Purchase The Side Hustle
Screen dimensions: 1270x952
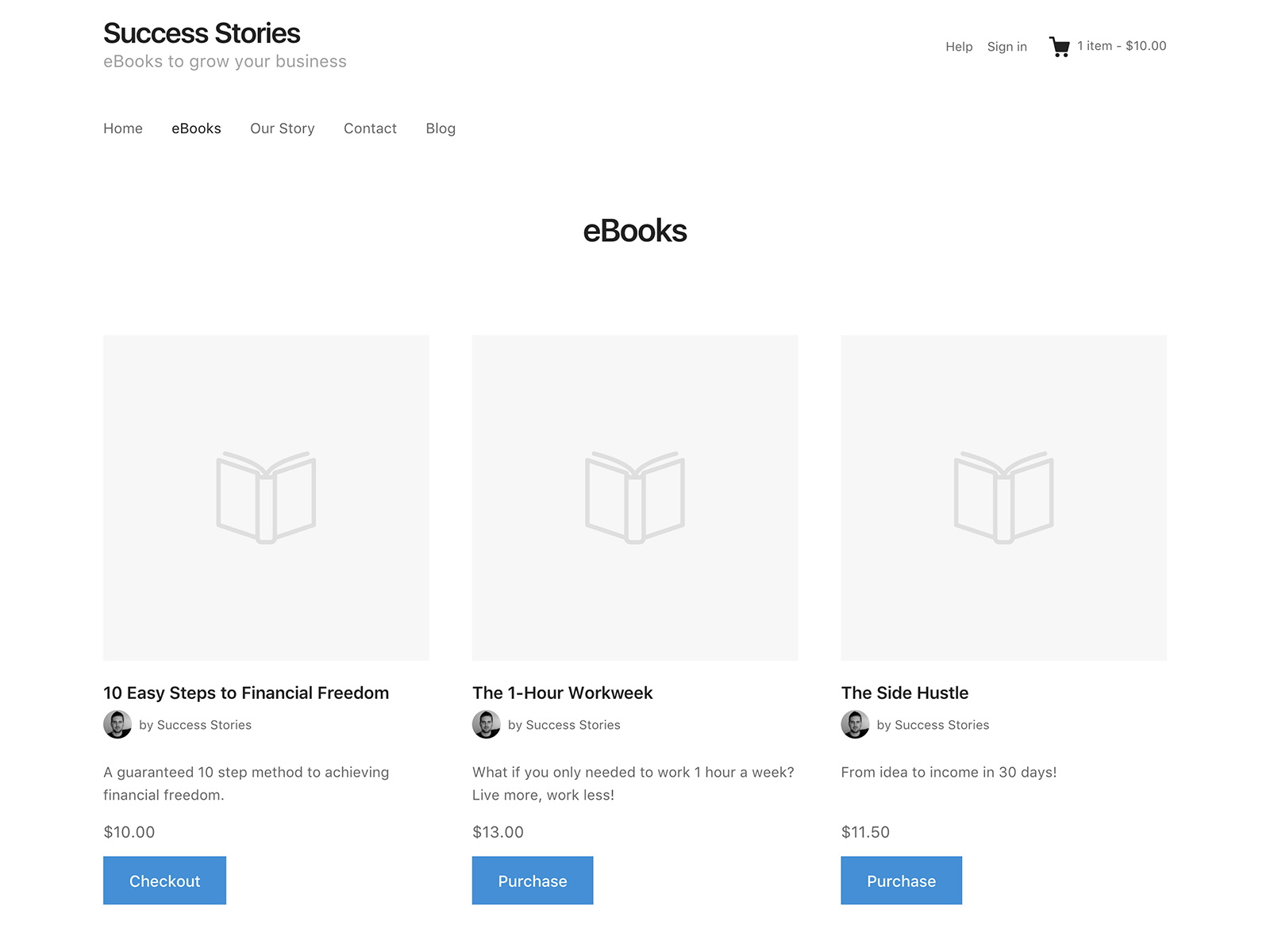click(x=901, y=881)
